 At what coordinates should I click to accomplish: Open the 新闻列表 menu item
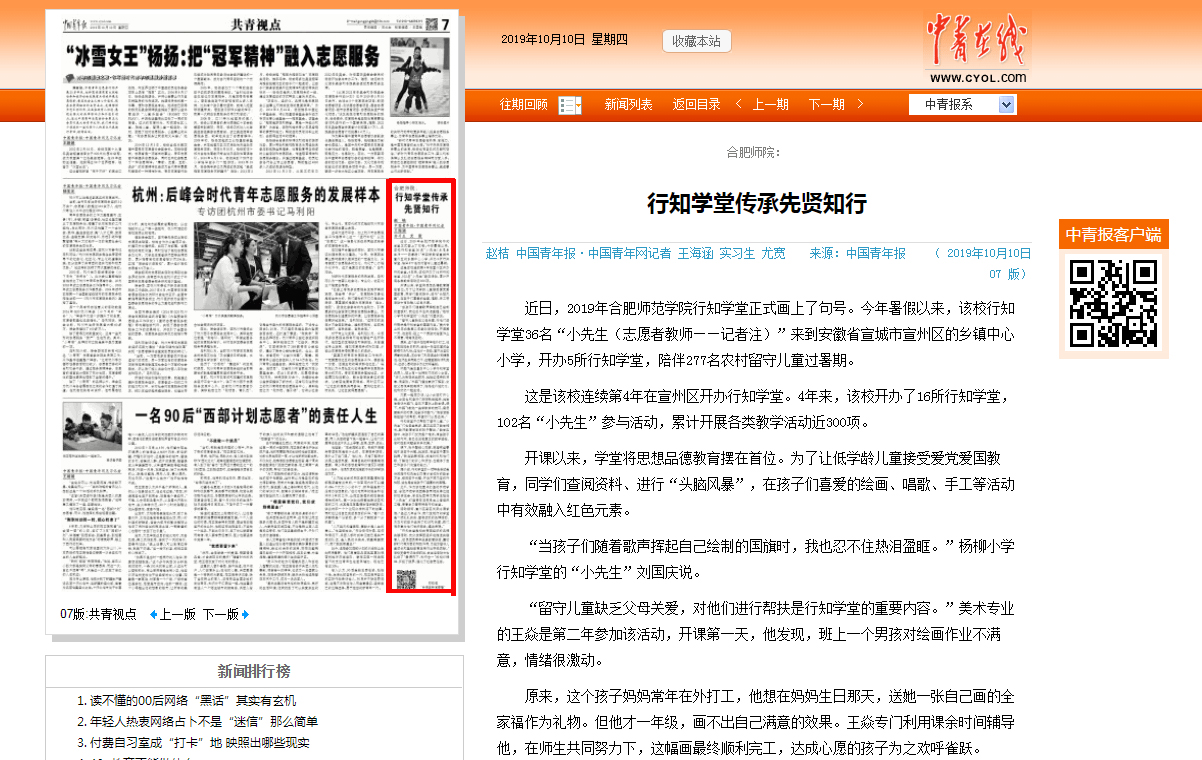coord(628,104)
